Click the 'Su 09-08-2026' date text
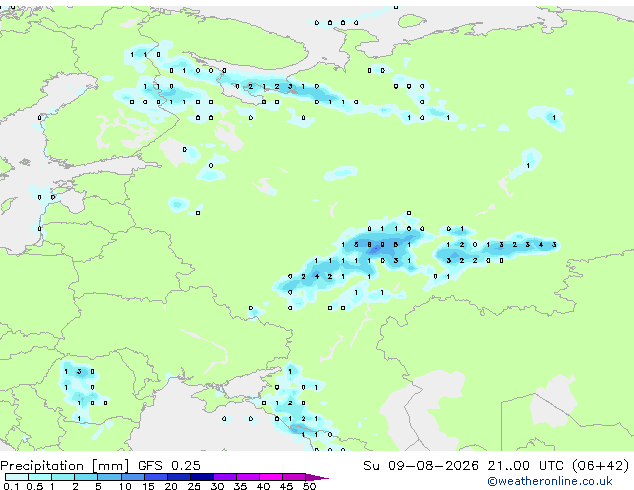 [421, 466]
